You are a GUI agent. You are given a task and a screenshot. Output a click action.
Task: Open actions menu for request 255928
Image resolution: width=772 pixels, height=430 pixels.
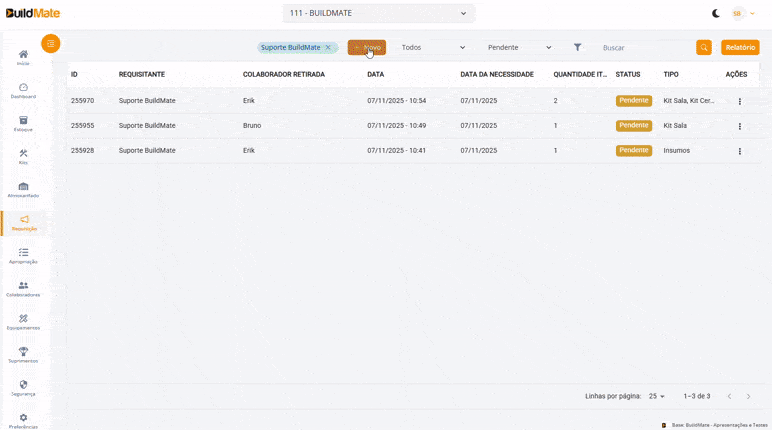point(740,151)
